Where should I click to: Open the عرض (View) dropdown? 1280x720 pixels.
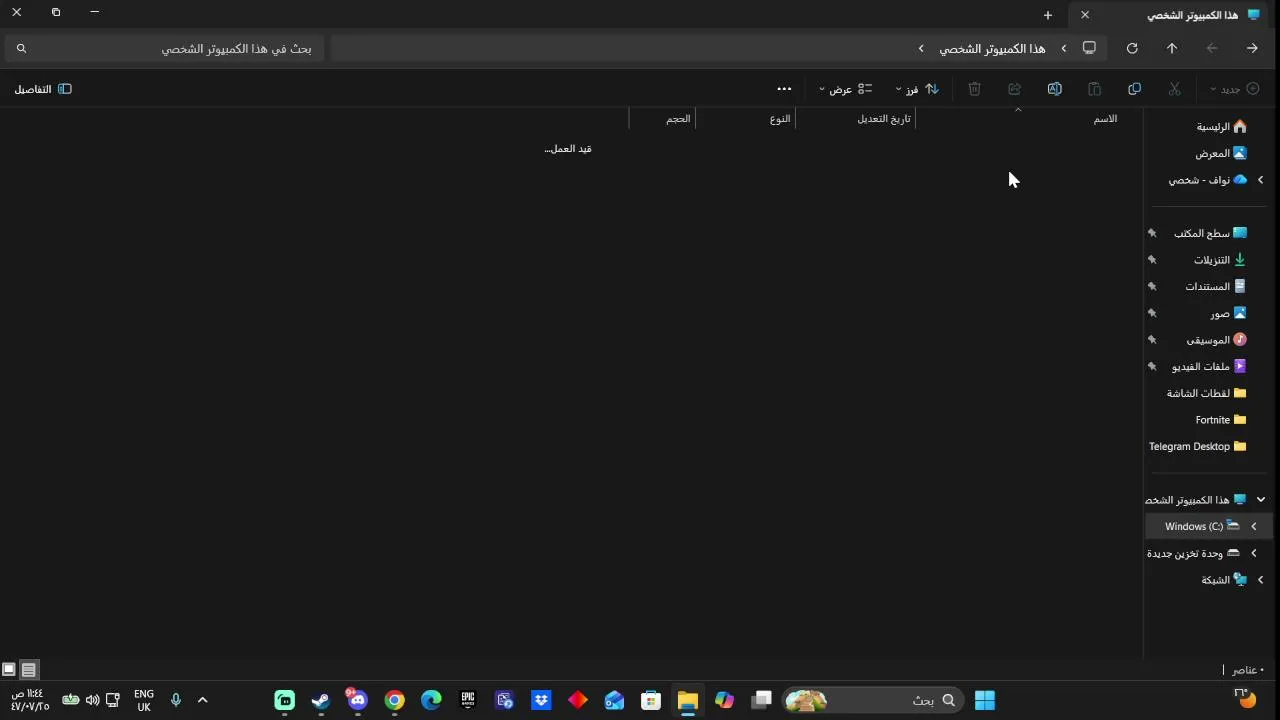846,89
